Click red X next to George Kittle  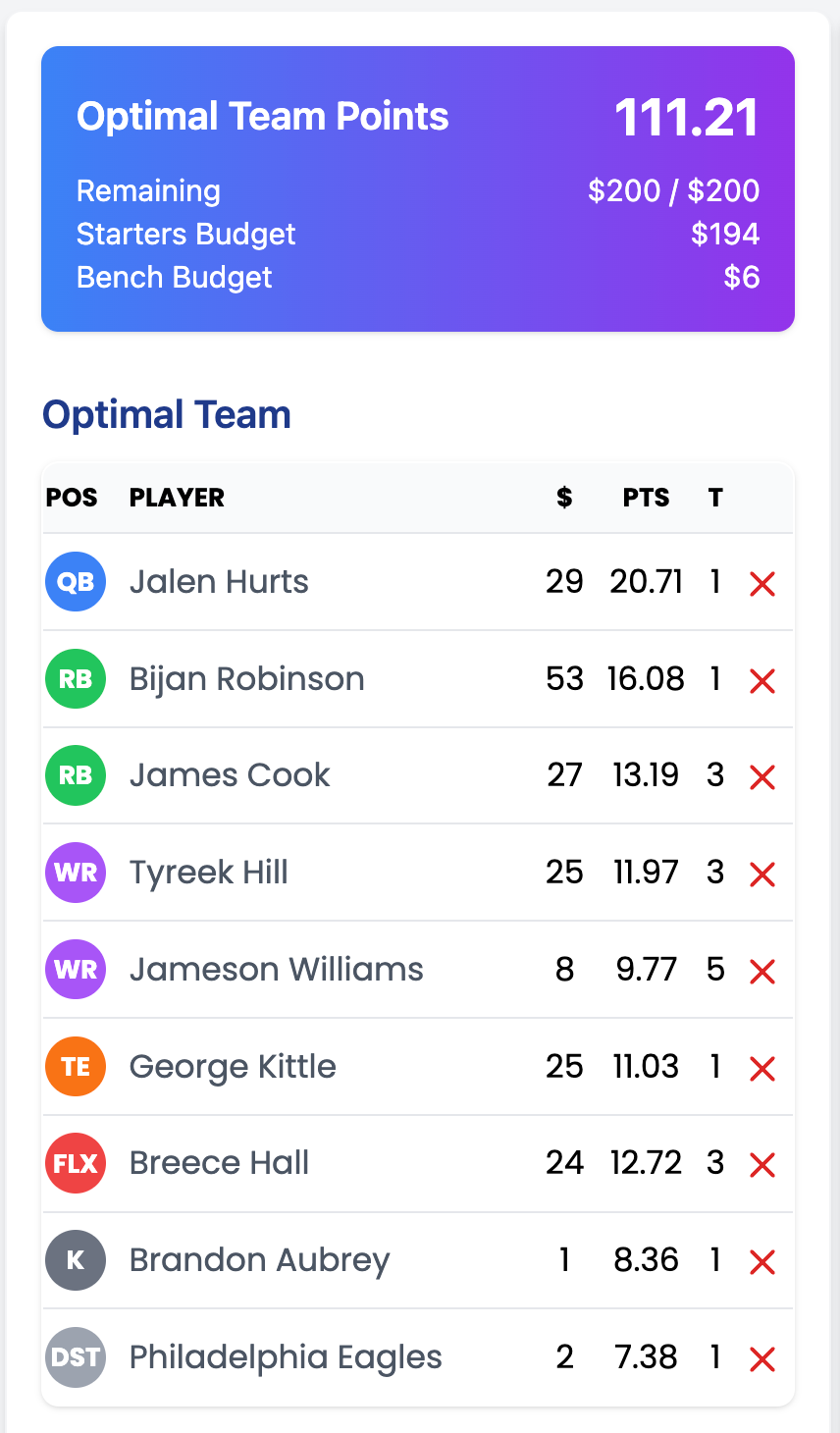pos(762,1068)
